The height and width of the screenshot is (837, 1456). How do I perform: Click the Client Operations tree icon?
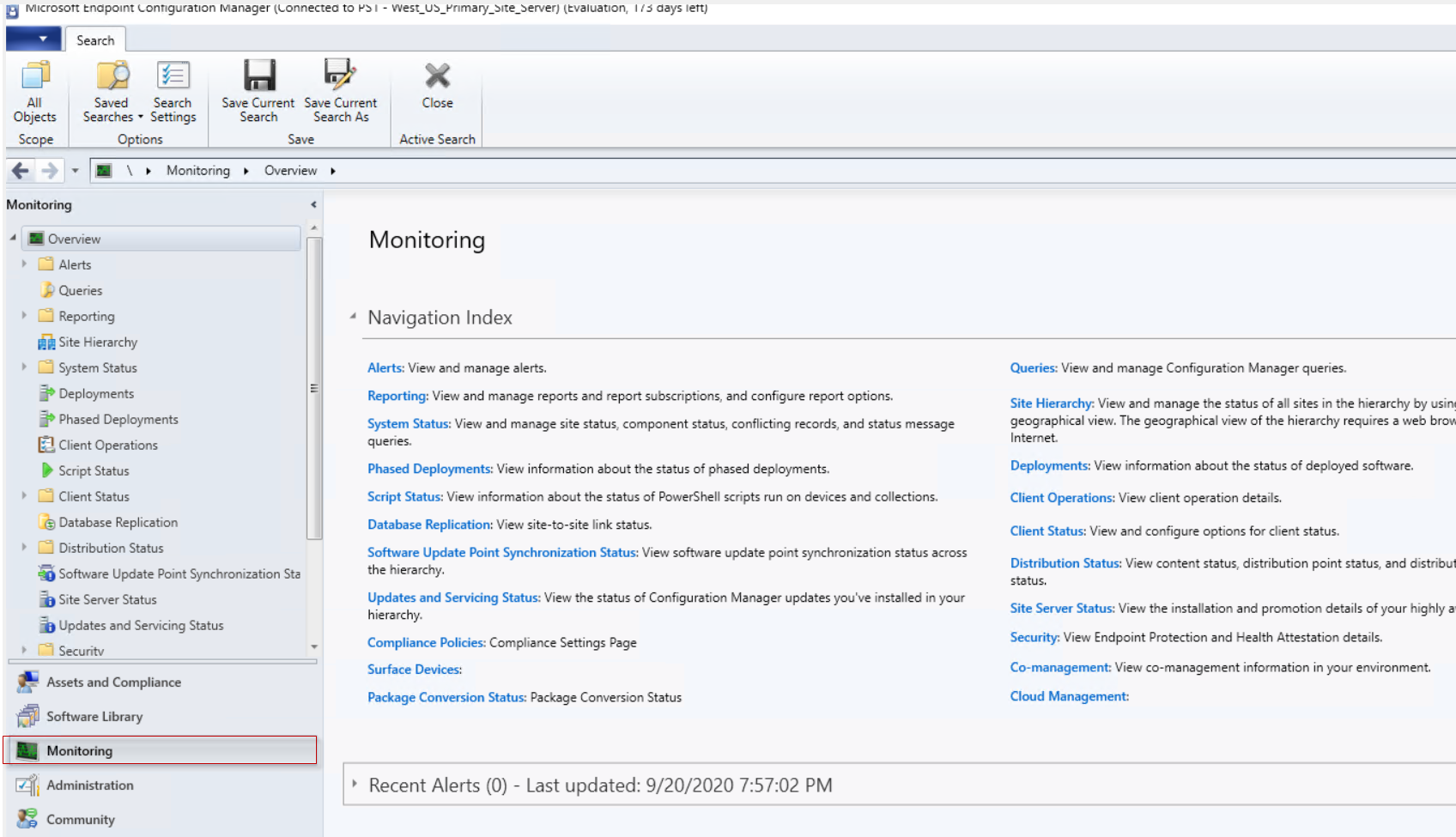[46, 445]
